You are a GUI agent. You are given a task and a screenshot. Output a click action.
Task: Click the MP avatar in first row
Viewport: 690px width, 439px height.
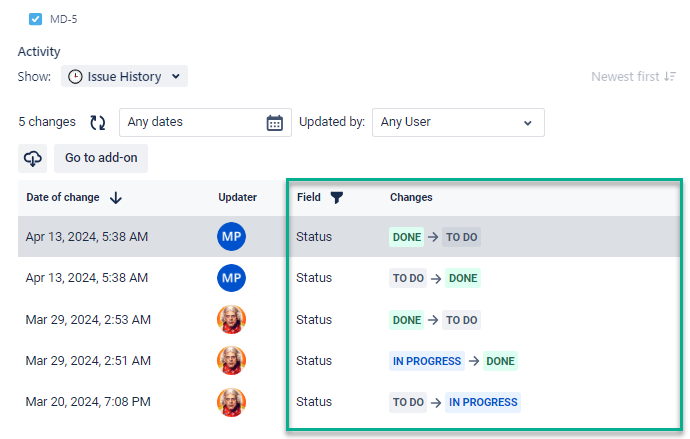(231, 237)
